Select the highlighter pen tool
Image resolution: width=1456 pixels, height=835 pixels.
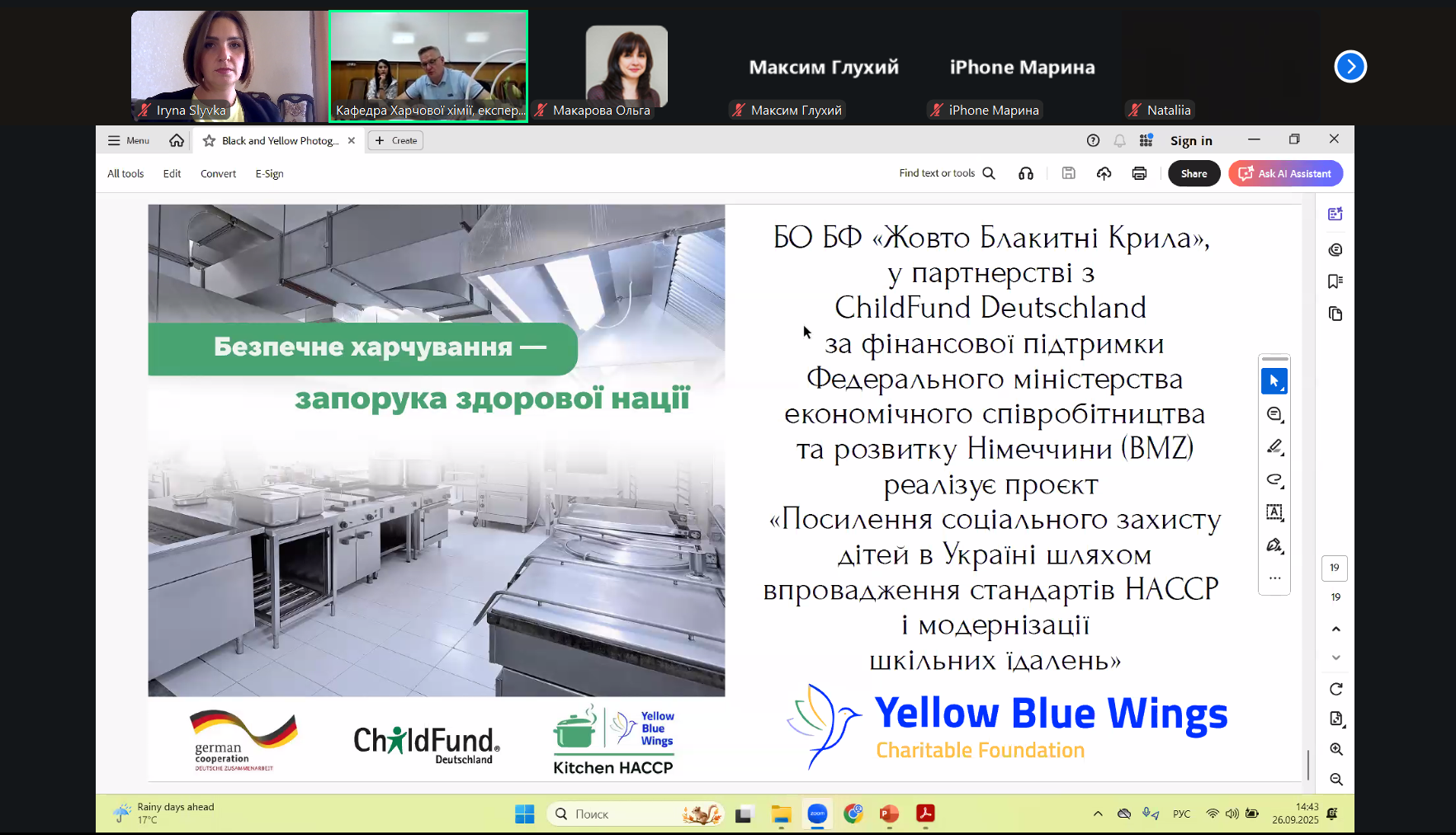tap(1274, 446)
